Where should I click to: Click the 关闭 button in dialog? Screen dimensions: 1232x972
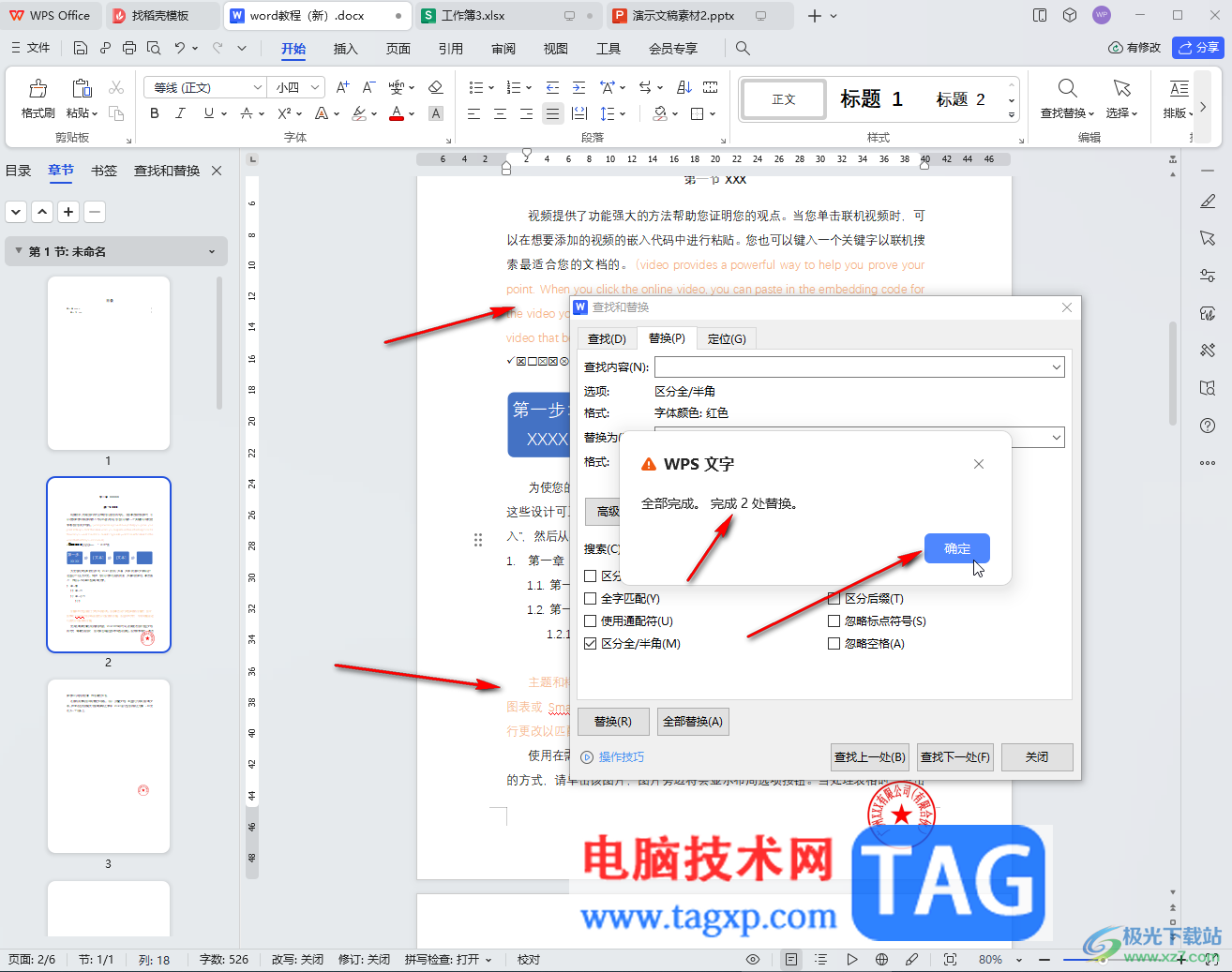1037,757
